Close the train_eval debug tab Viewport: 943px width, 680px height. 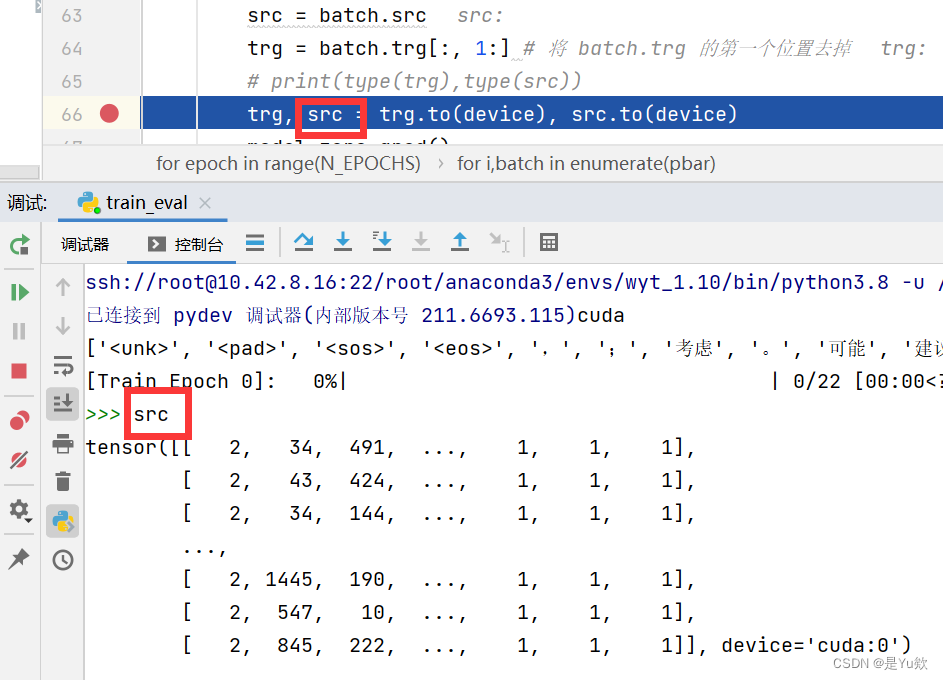pyautogui.click(x=205, y=203)
